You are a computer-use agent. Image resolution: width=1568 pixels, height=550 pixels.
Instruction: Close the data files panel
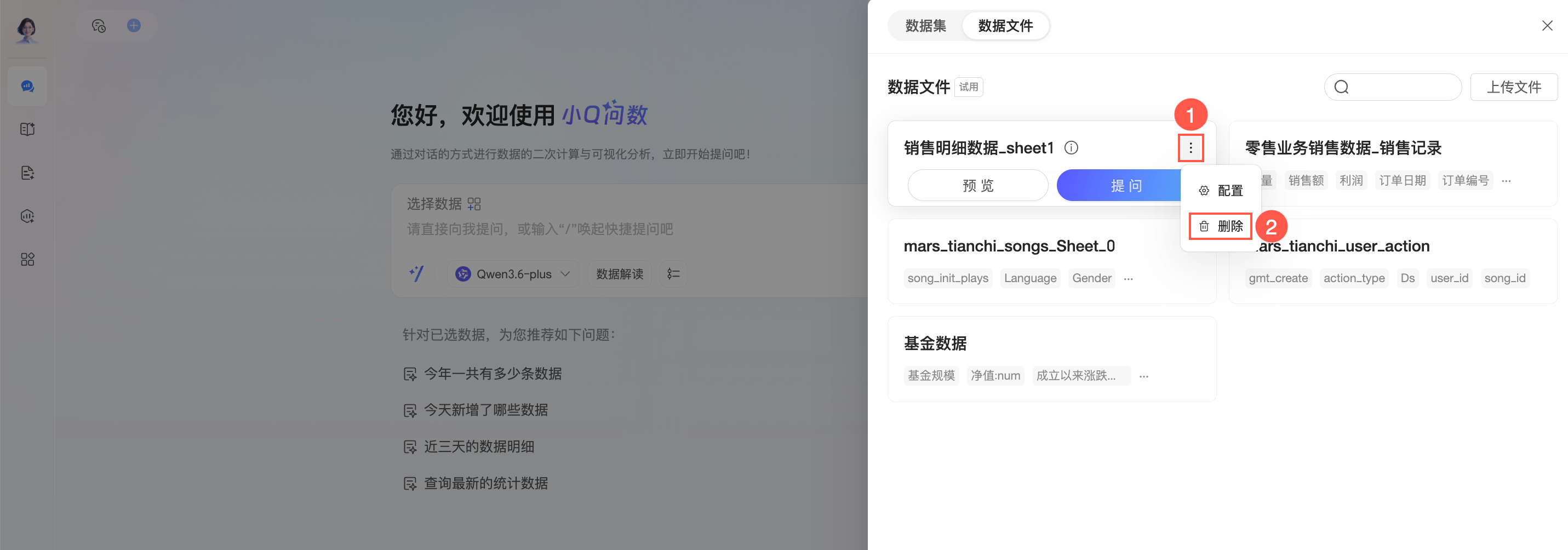point(1547,26)
